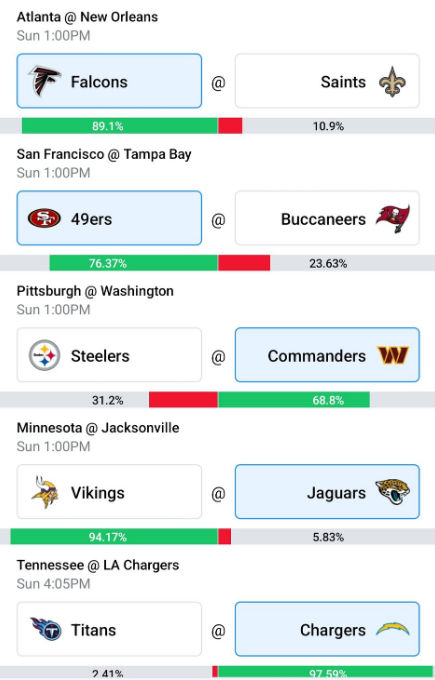Select the Steelers pick button
435x680 pixels.
tap(109, 355)
